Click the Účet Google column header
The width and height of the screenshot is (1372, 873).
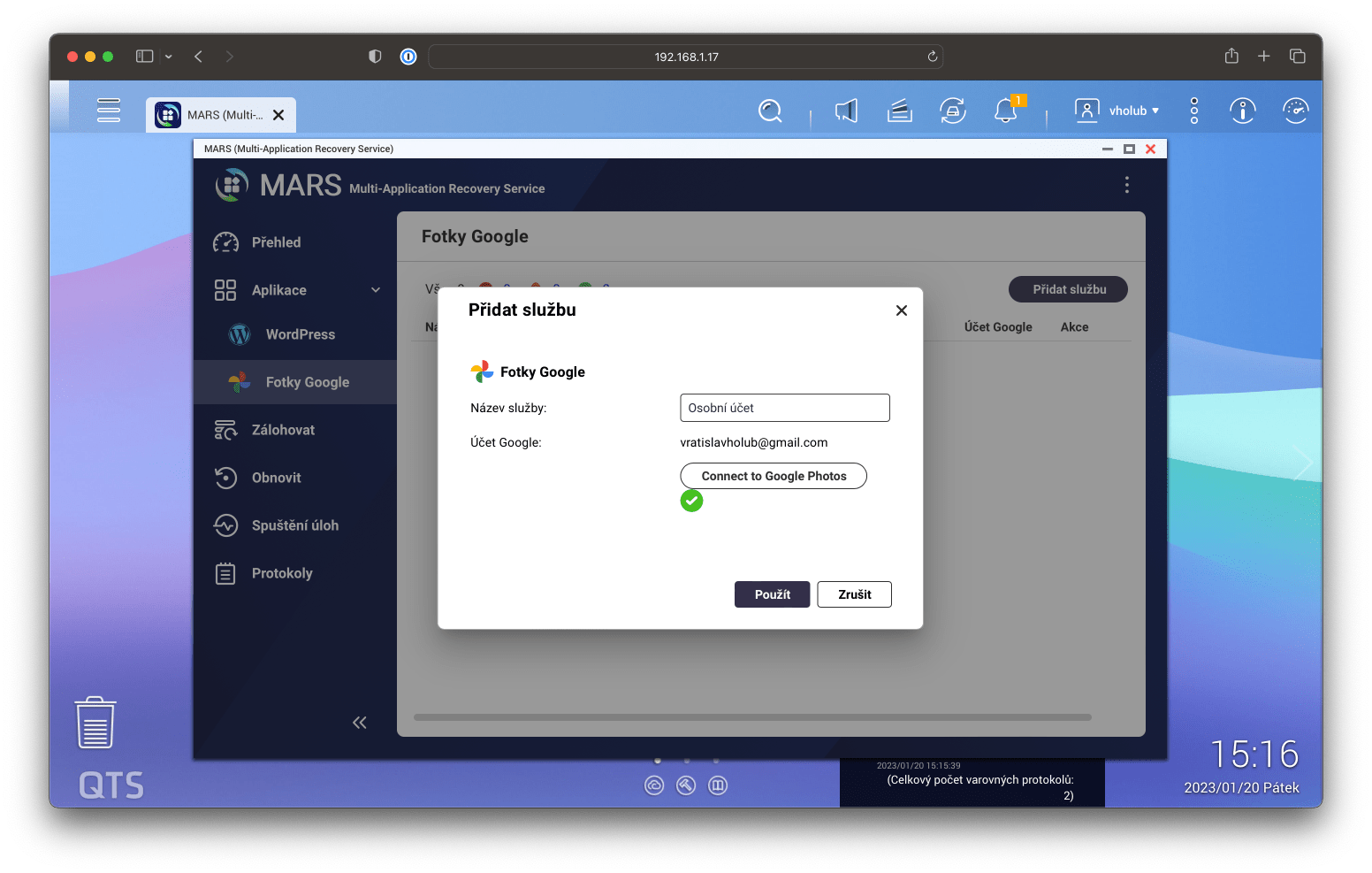tap(998, 327)
